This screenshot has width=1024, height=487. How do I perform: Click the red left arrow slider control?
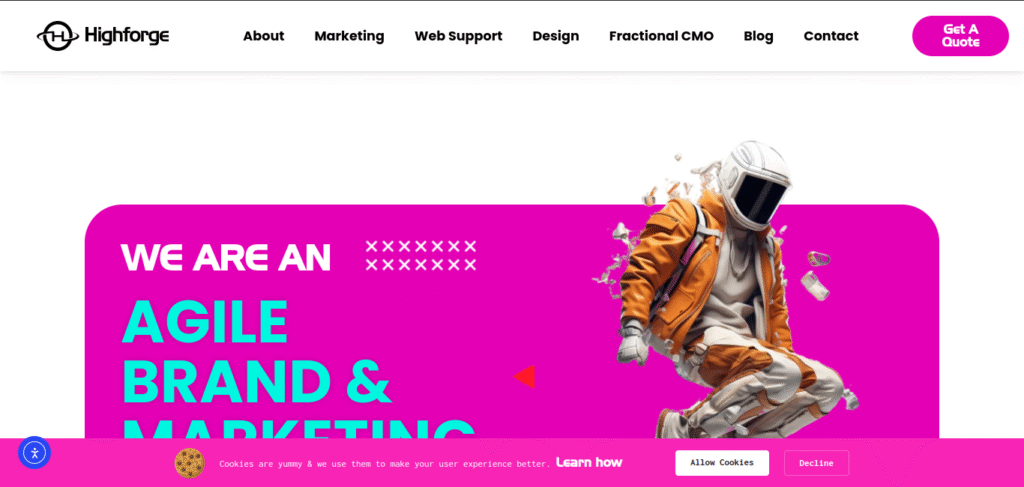coord(524,377)
